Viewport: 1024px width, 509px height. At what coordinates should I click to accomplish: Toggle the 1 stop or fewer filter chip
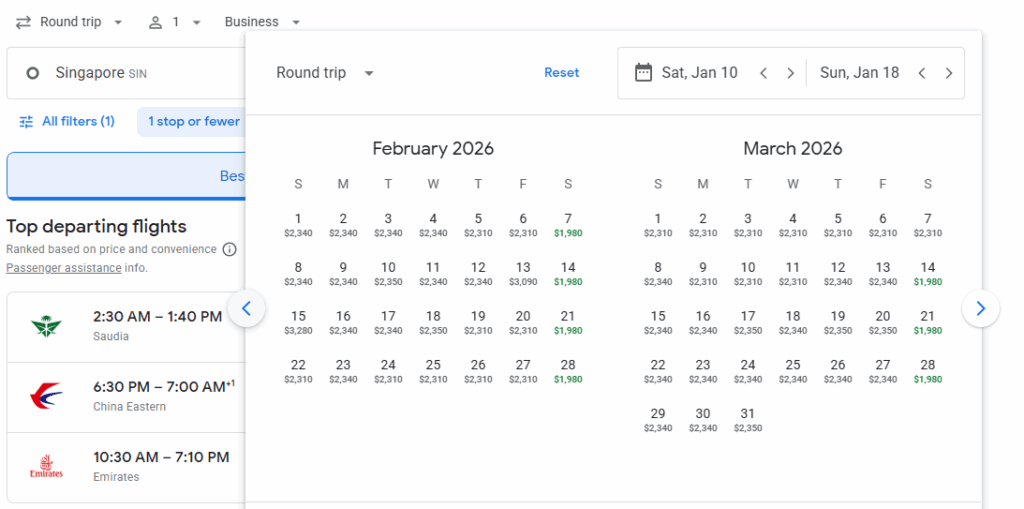coord(194,122)
